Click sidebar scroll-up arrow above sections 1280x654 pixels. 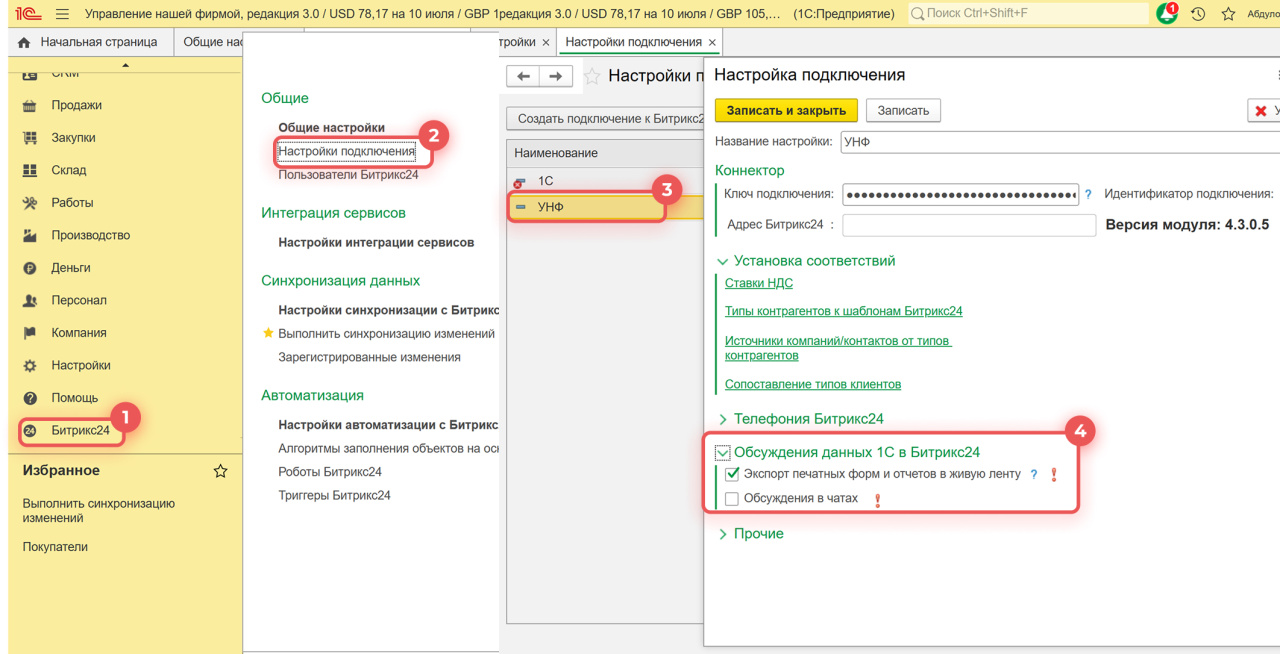[125, 65]
